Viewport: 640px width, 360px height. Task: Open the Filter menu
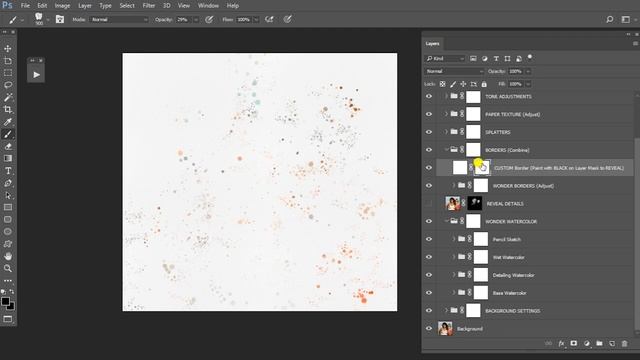(x=149, y=6)
